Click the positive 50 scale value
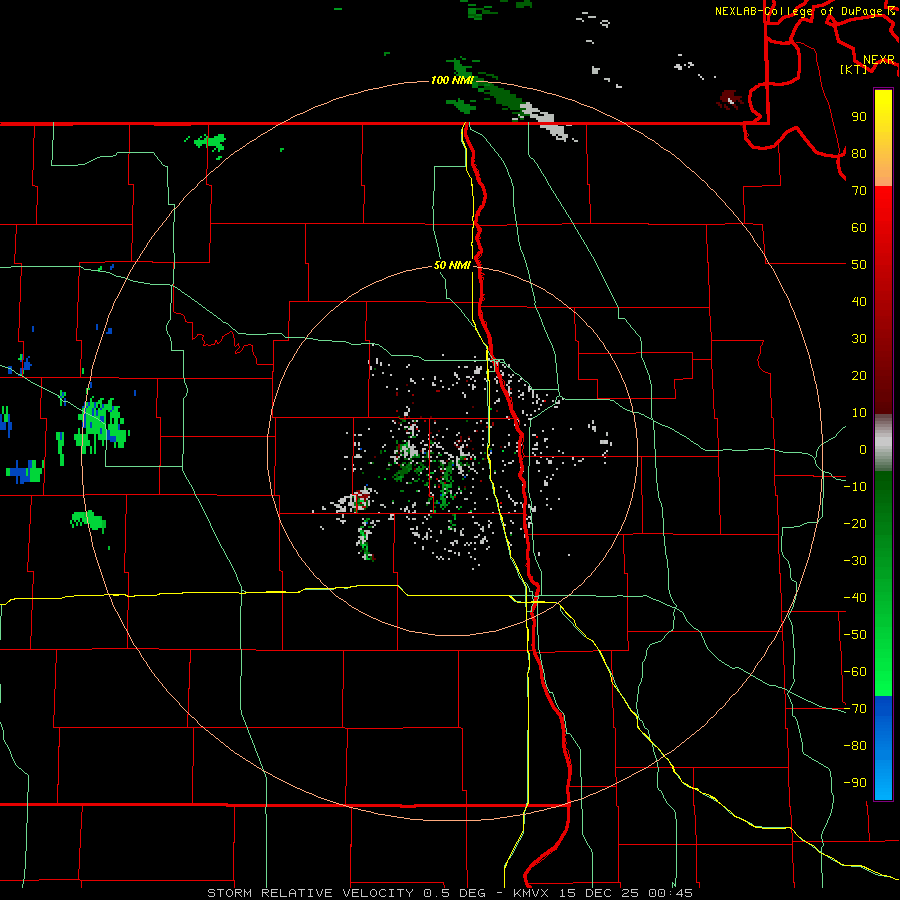The height and width of the screenshot is (900, 900). point(859,265)
